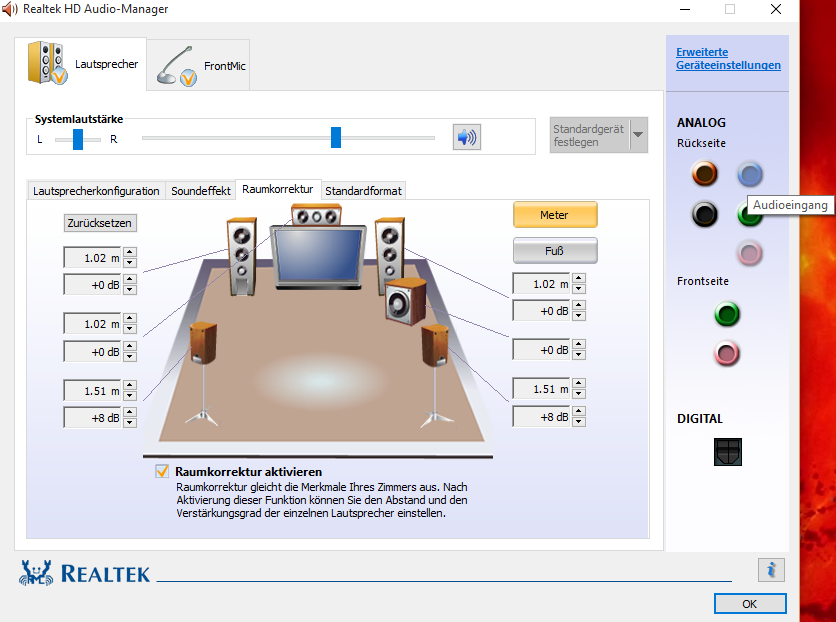Image resolution: width=836 pixels, height=622 pixels.
Task: Click the front right +0 dB gain field
Action: (x=542, y=310)
